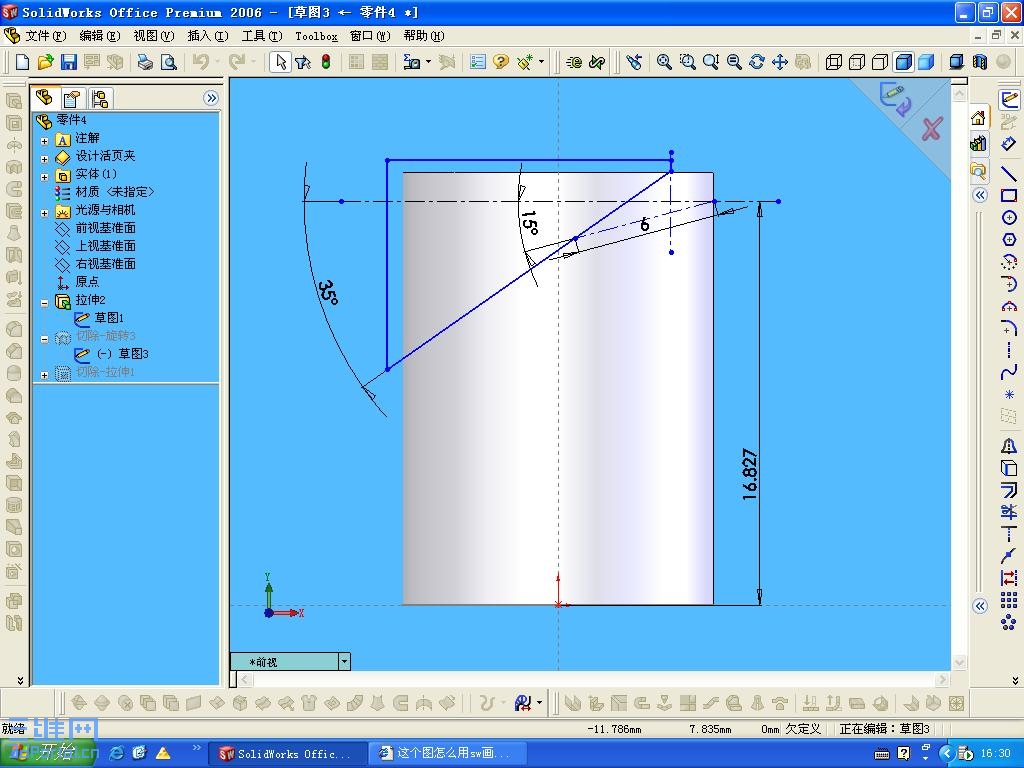Image resolution: width=1024 pixels, height=768 pixels.
Task: Click the 35° angle dimension
Action: 328,293
